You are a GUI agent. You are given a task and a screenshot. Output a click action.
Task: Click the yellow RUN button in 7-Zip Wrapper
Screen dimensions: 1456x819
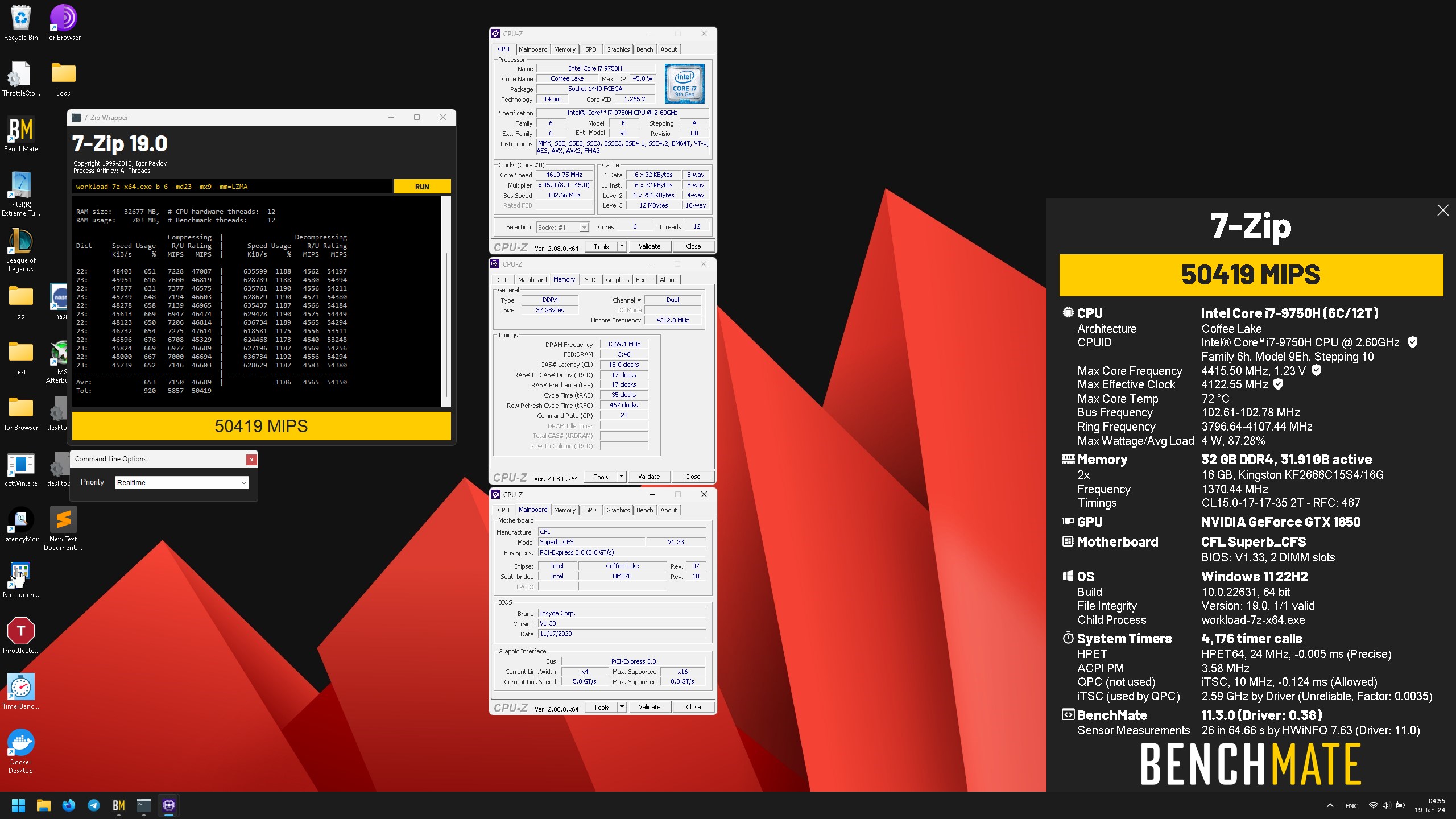(422, 187)
